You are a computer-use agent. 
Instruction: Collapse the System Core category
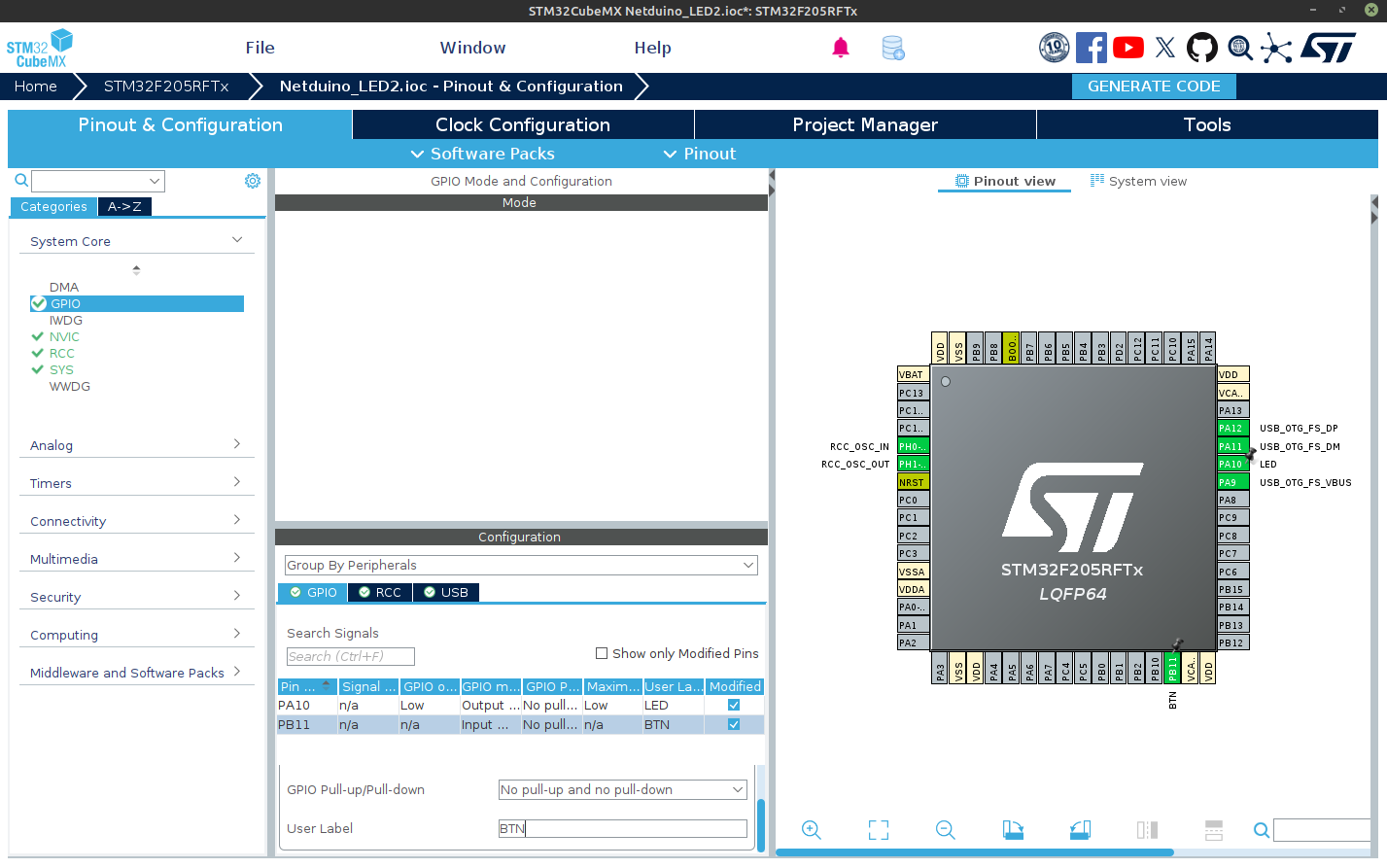coord(236,240)
